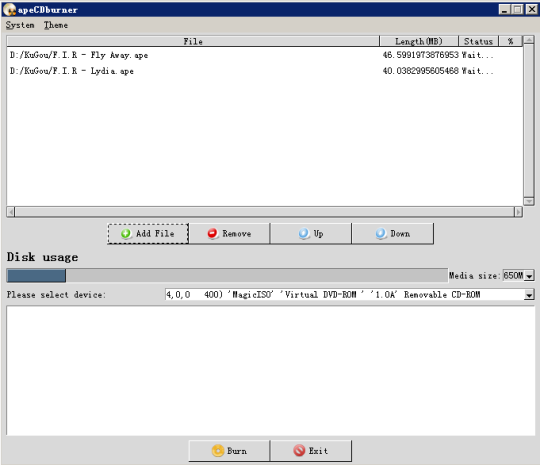Screen dimensions: 540x465
Task: Click the blue Down arrow icon
Action: (381, 234)
